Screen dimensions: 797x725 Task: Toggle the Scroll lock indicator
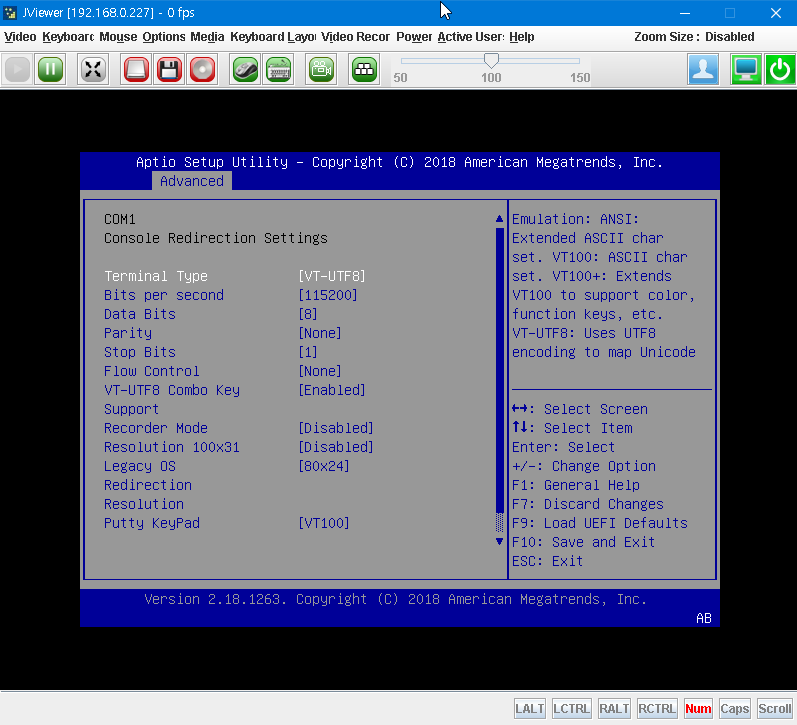(775, 708)
